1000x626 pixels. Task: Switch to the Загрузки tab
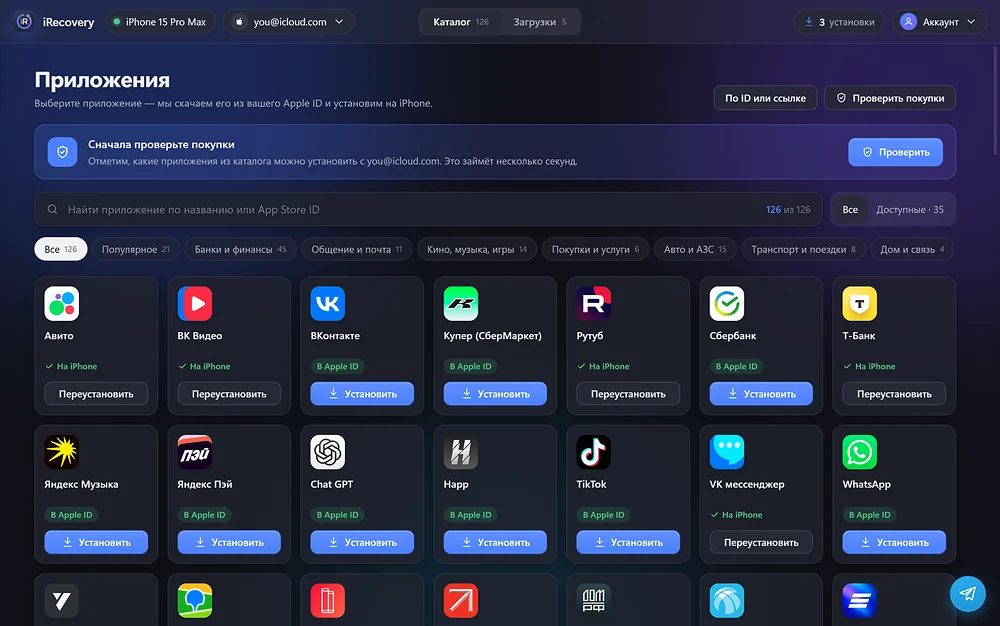tap(540, 22)
